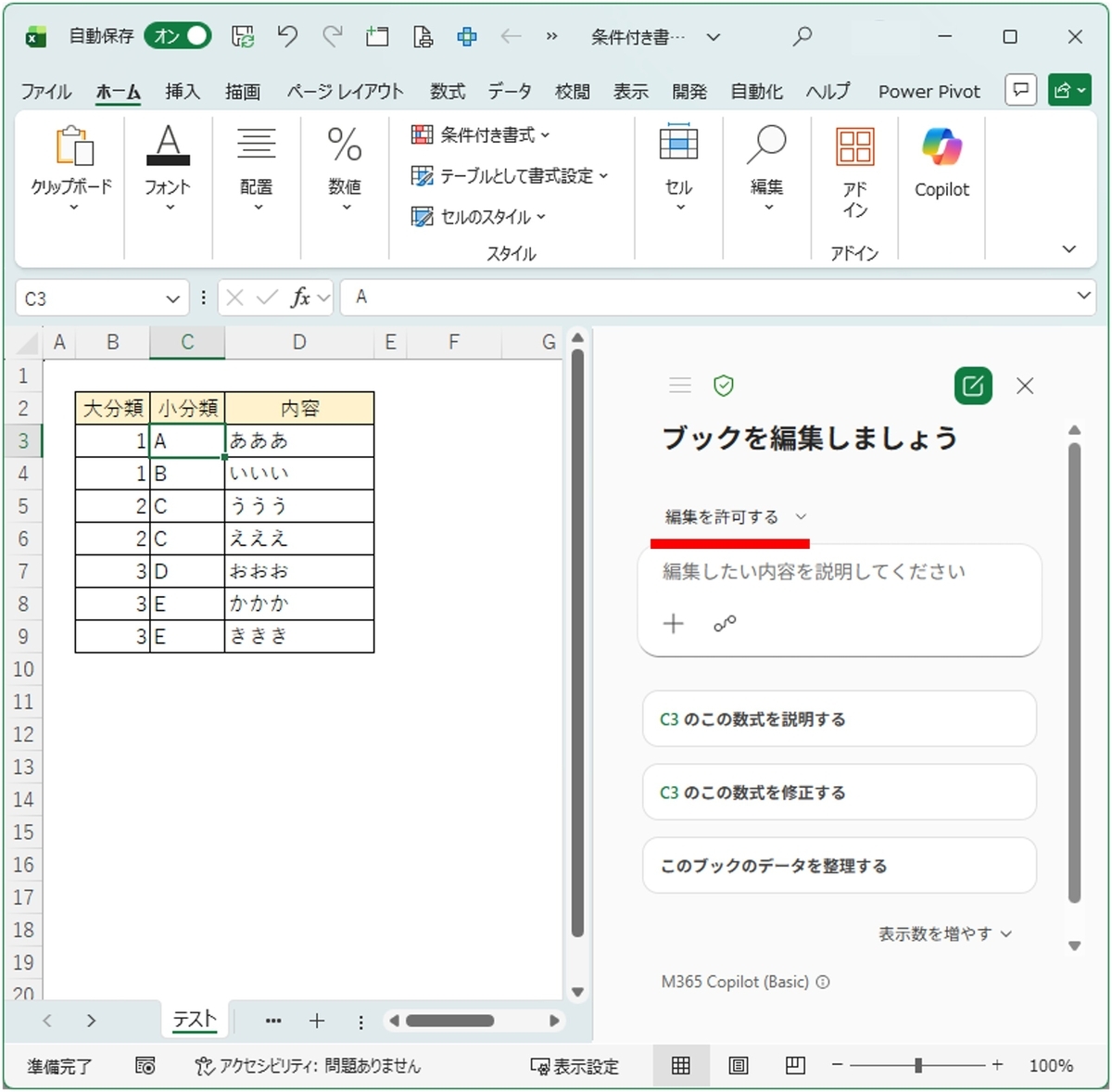The height and width of the screenshot is (1092, 1112).
Task: Show more quick access toolbar commands
Action: 552,36
